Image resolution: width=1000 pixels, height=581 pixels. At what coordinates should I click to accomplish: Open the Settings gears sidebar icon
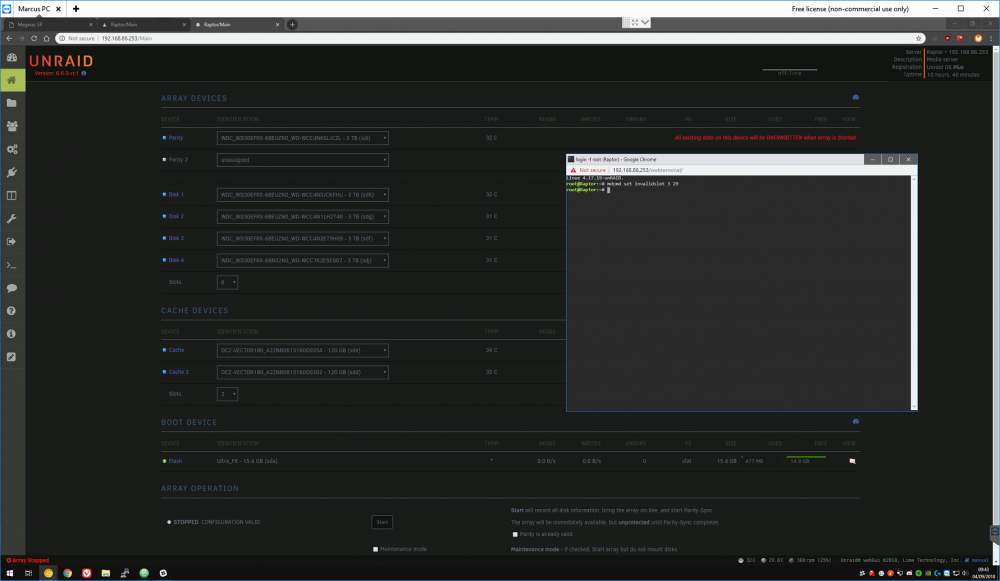click(12, 149)
